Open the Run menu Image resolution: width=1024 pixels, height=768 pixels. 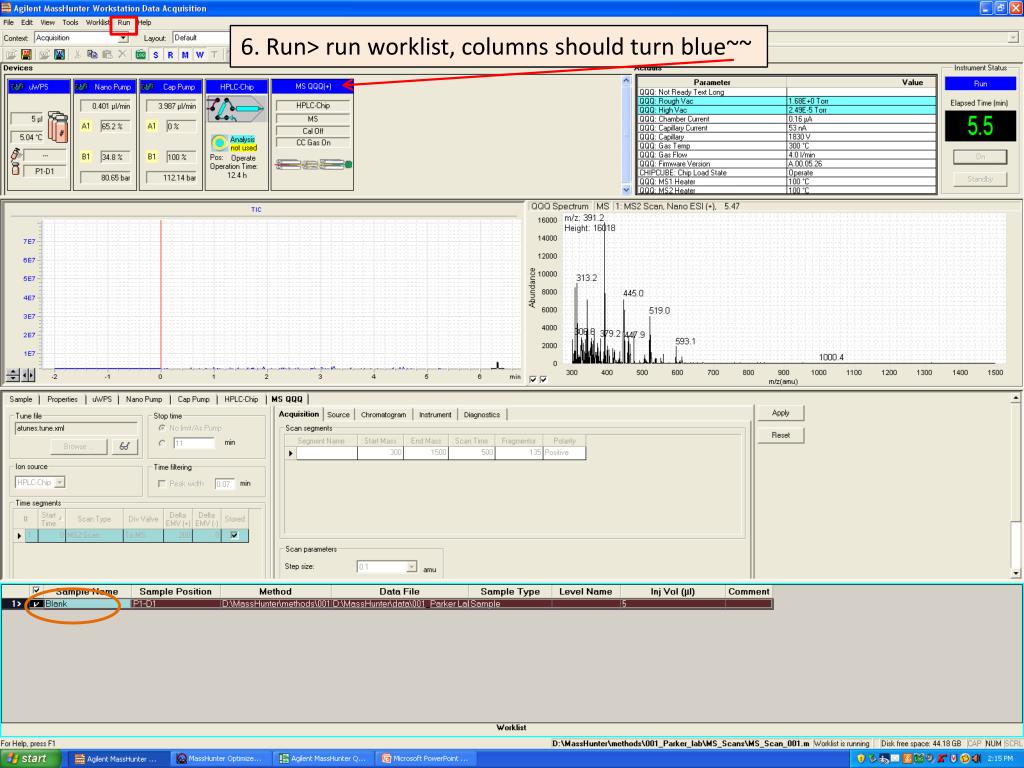tap(124, 22)
